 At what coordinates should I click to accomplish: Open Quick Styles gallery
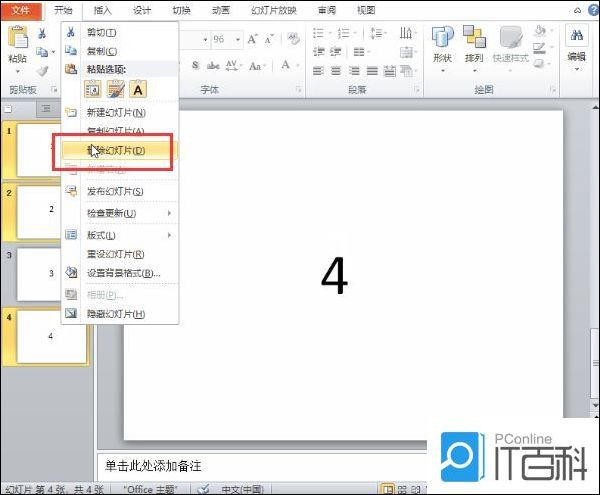510,49
